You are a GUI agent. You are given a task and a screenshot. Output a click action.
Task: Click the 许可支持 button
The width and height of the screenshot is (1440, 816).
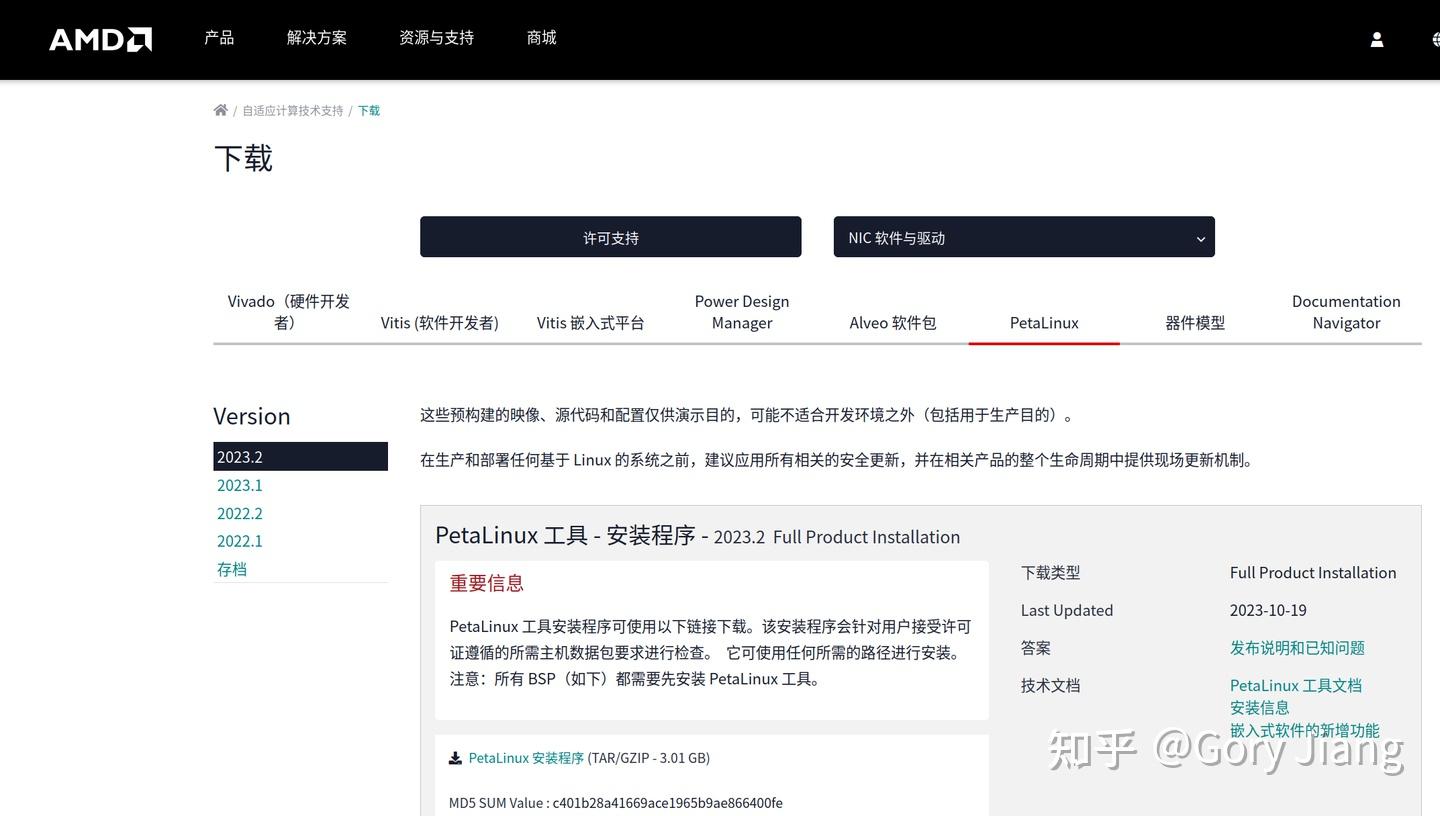(610, 237)
